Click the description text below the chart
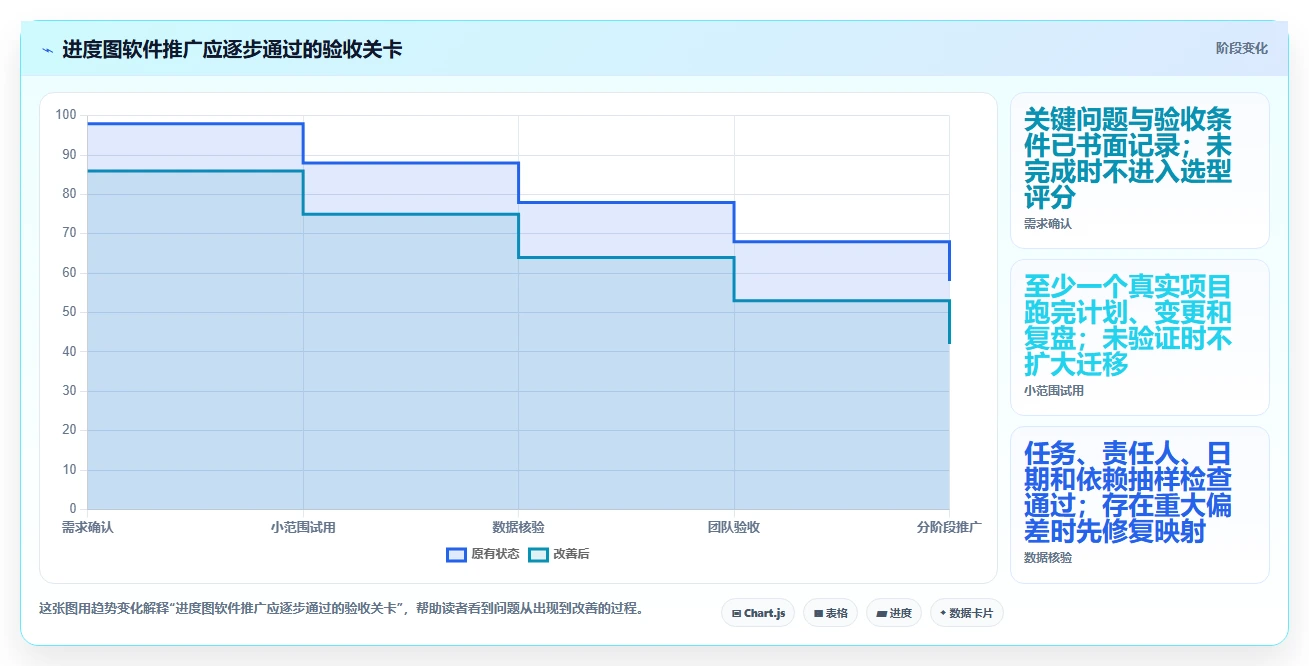 pyautogui.click(x=340, y=608)
